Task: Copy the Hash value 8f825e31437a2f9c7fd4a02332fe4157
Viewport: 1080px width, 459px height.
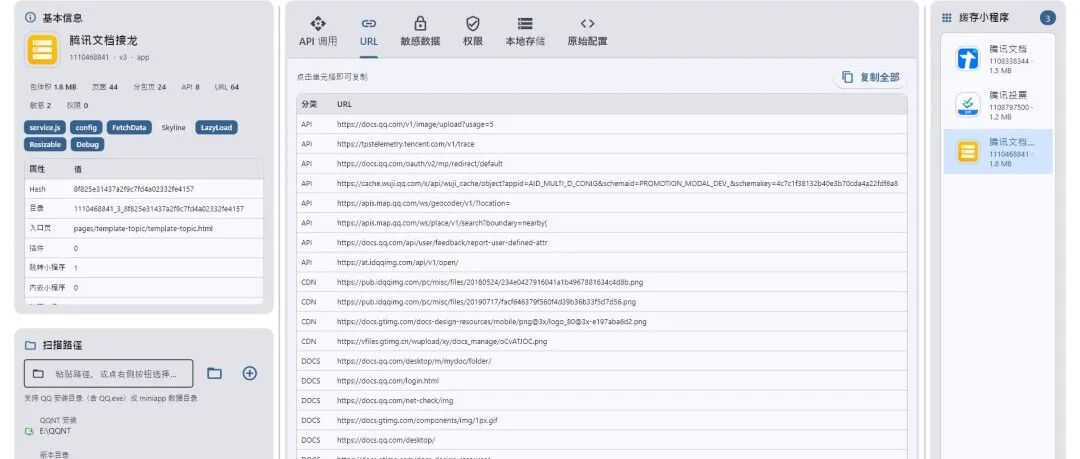Action: click(x=134, y=189)
